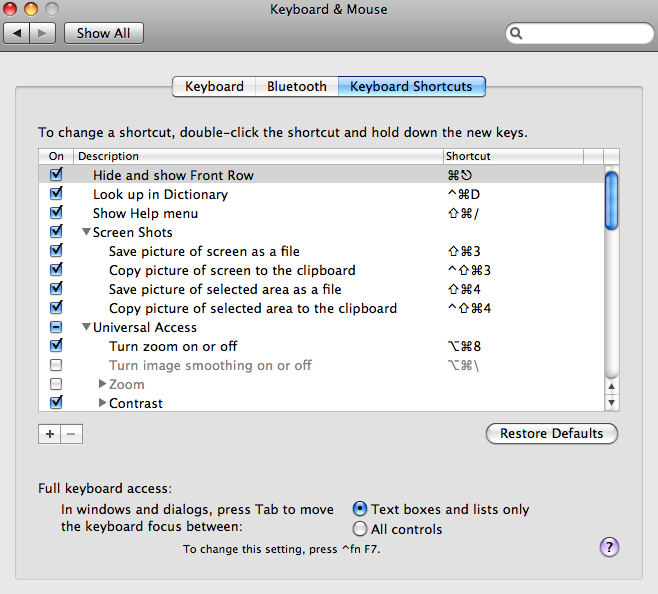Click the Universal Access group label
Screen dimensions: 658x594
point(145,327)
